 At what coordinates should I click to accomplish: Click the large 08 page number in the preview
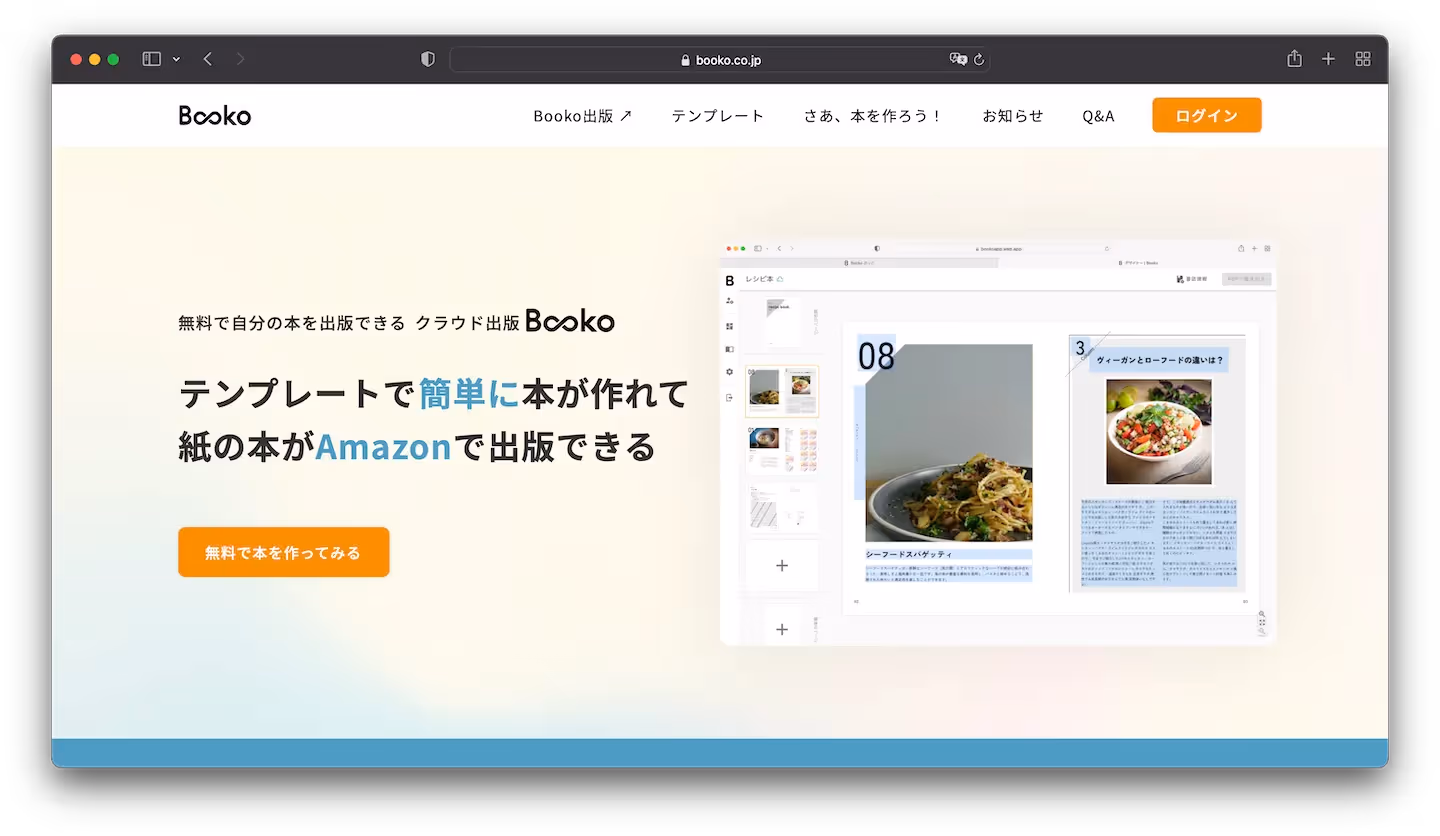(876, 356)
